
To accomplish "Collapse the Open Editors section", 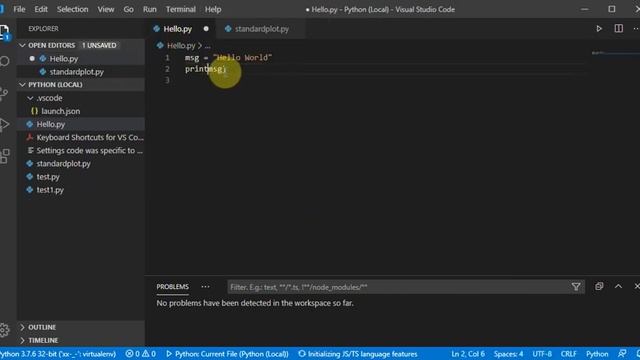I will pos(22,45).
